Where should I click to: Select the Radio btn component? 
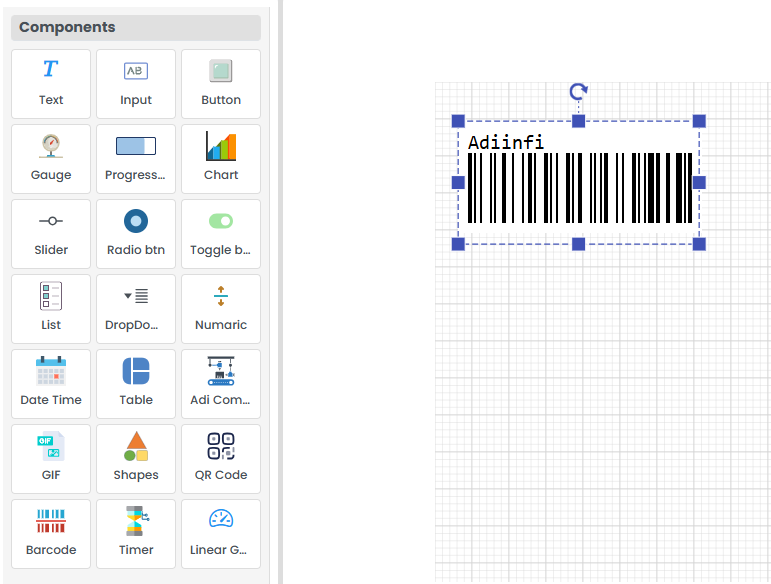(x=136, y=234)
